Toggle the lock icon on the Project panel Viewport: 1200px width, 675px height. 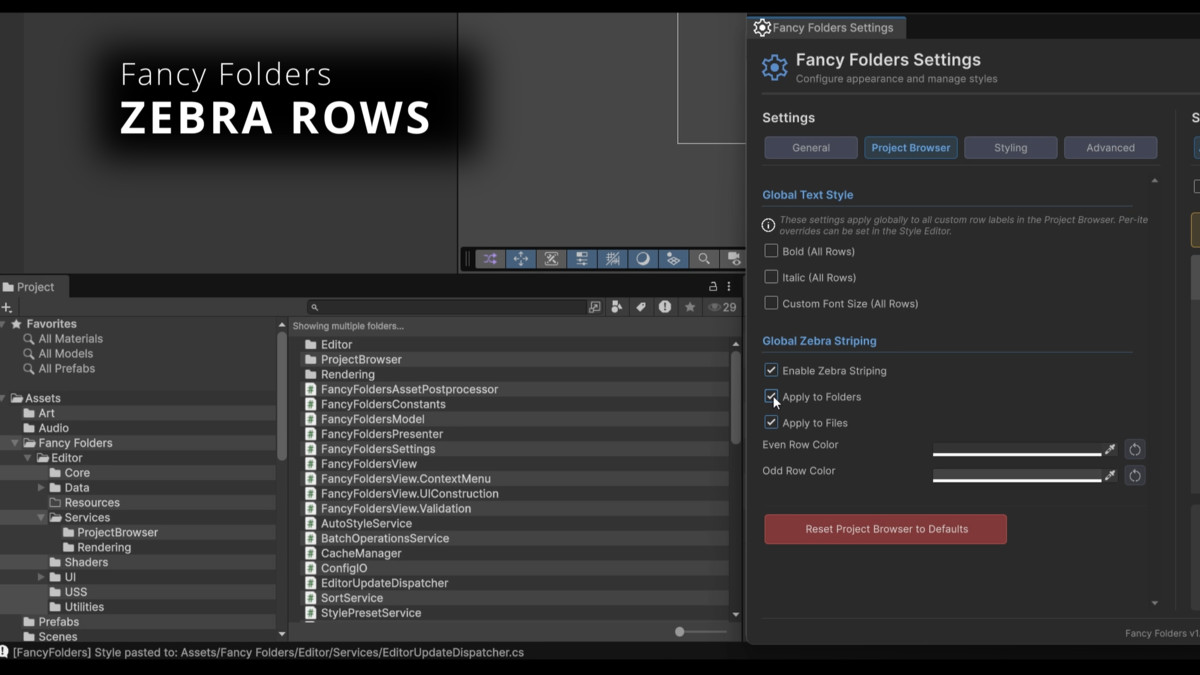click(x=713, y=287)
